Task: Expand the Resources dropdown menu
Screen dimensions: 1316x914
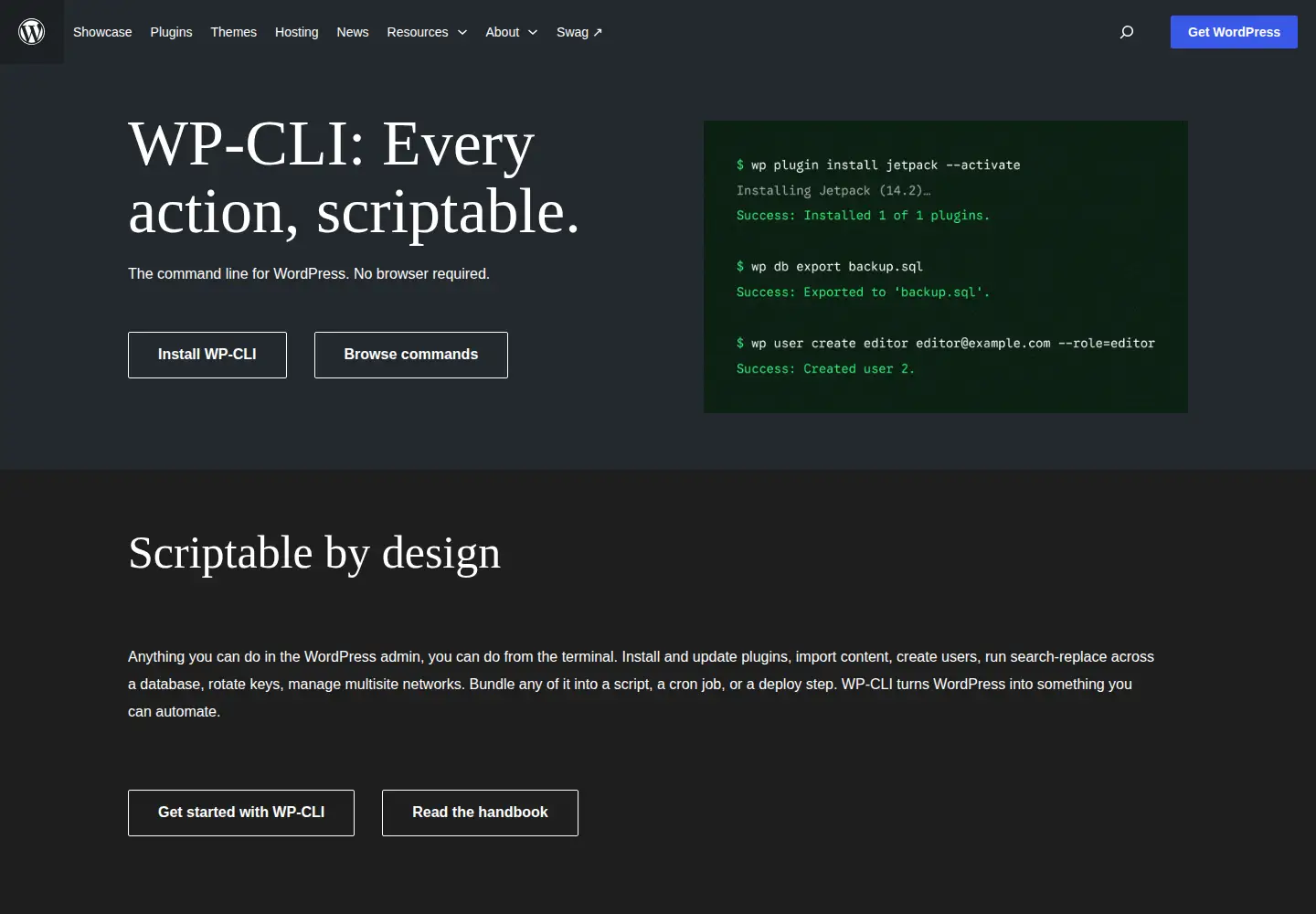Action: pyautogui.click(x=427, y=32)
